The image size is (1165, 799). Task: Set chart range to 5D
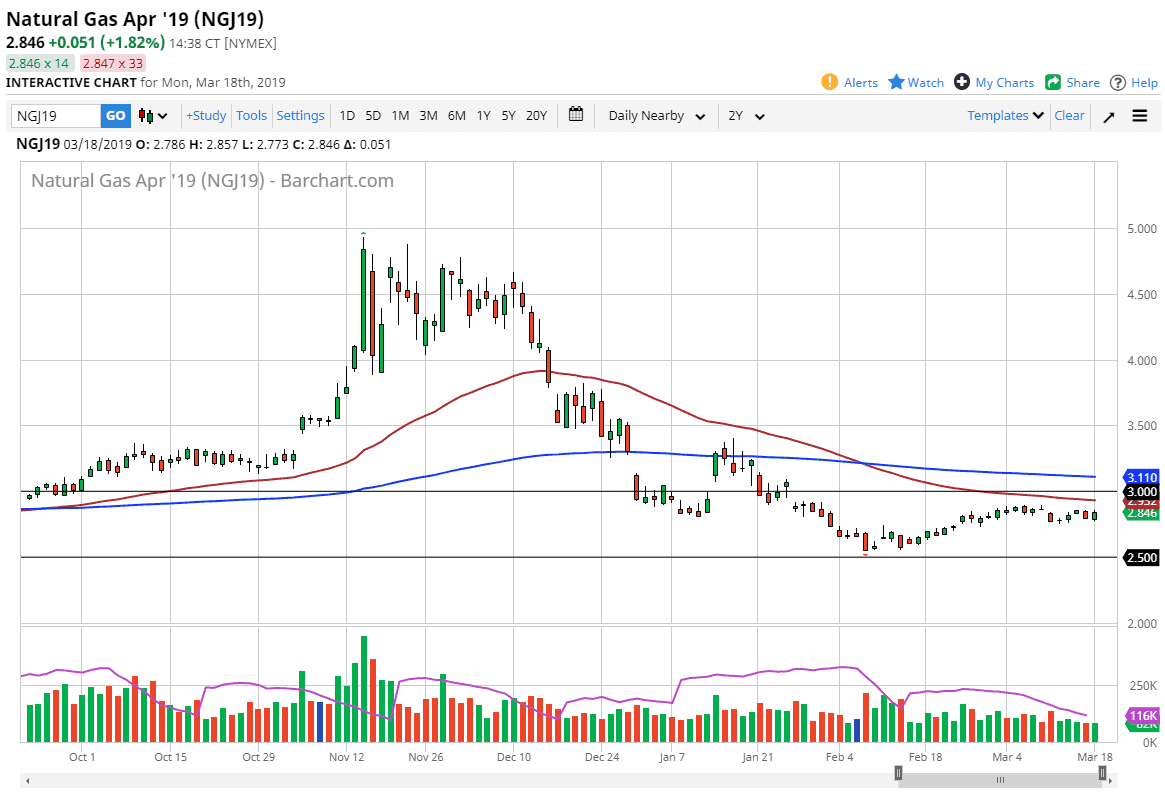[373, 116]
